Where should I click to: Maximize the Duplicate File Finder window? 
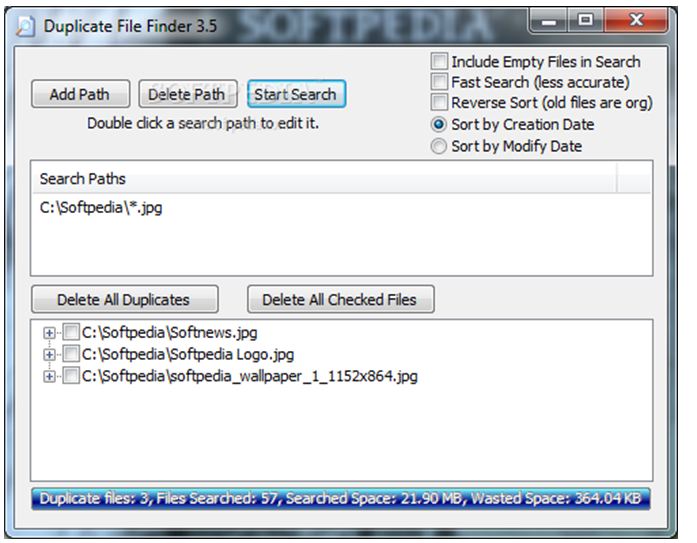point(585,20)
